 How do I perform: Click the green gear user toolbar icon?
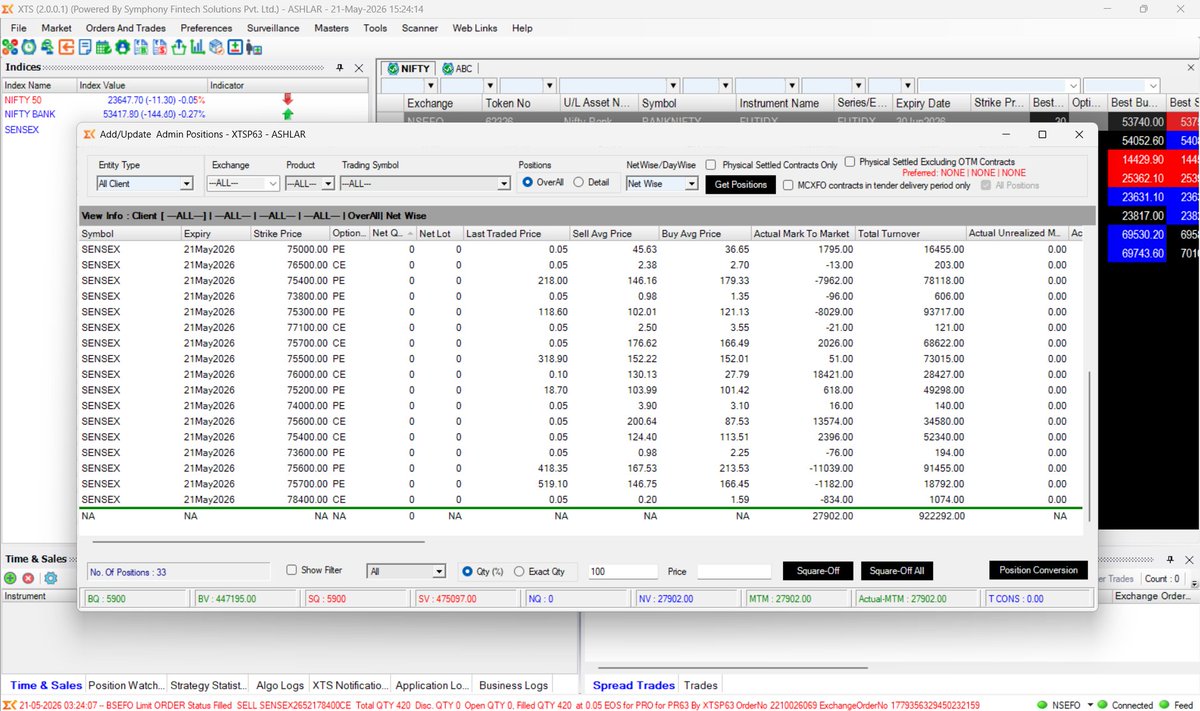[x=122, y=47]
